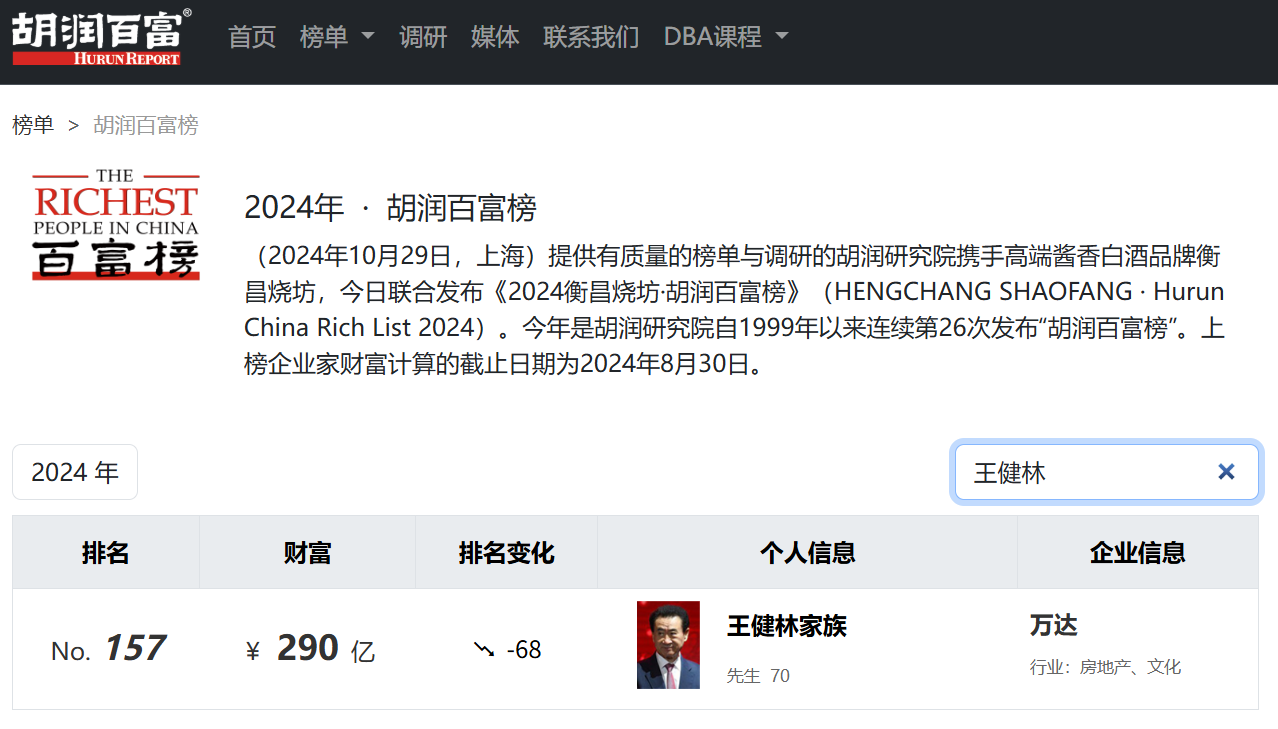Click the 排名 column header
Image resolution: width=1278 pixels, height=729 pixels.
[x=106, y=552]
